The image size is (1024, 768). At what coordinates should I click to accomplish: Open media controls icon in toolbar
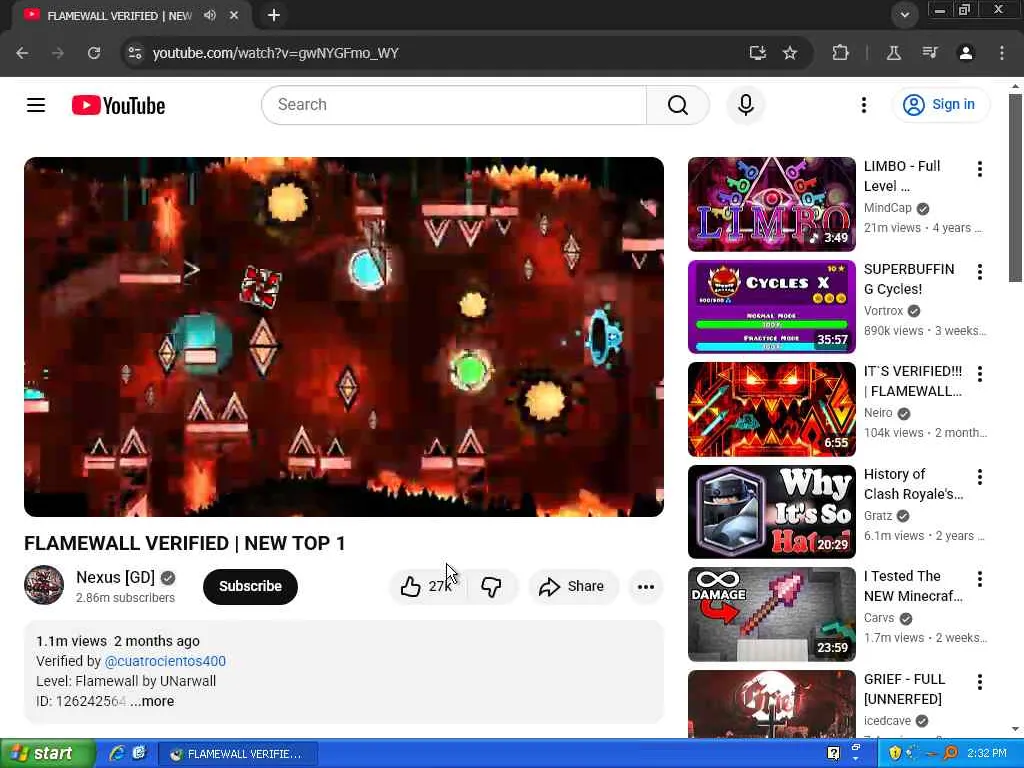930,53
